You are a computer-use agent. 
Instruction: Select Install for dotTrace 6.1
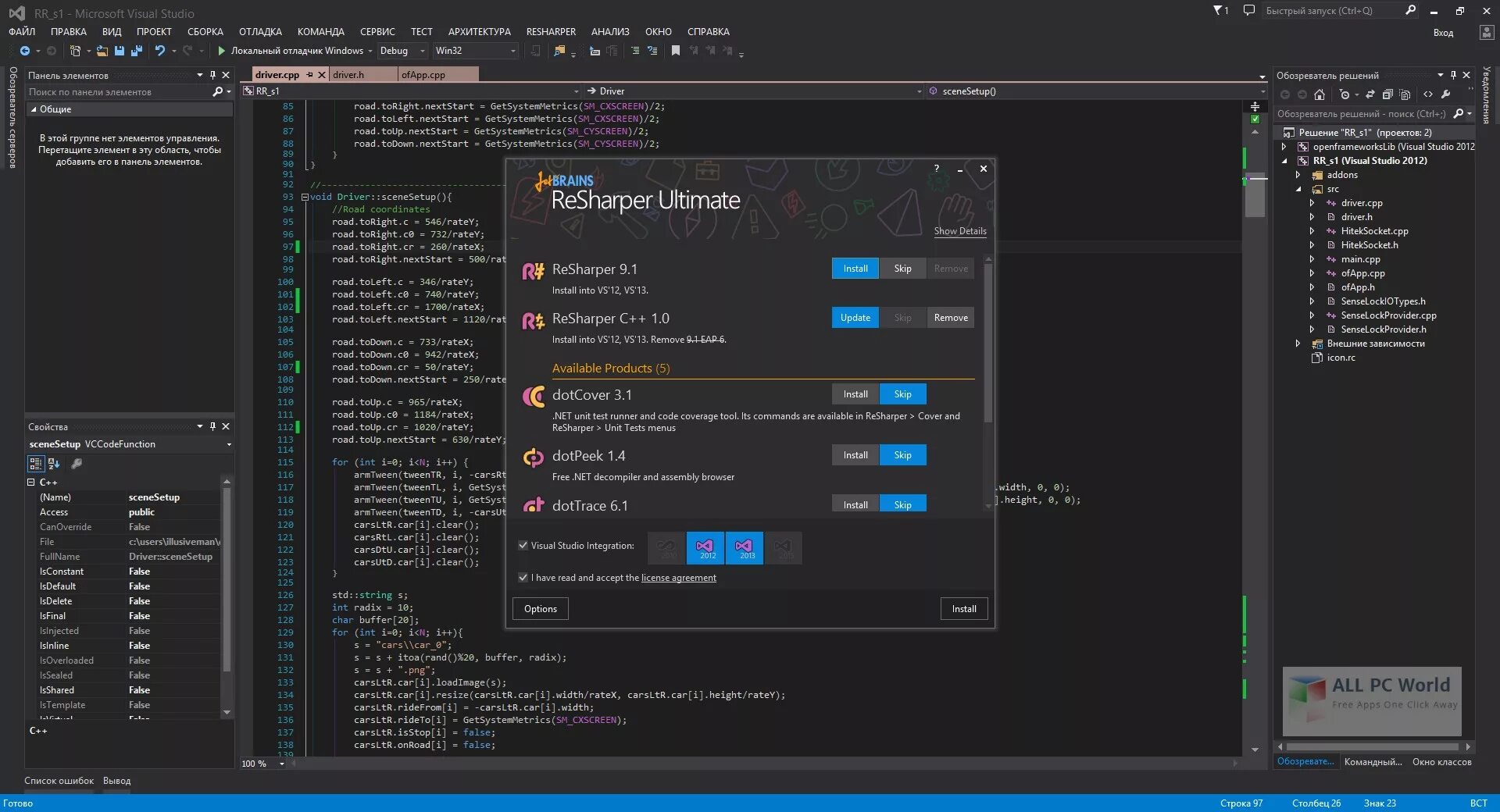coord(855,504)
